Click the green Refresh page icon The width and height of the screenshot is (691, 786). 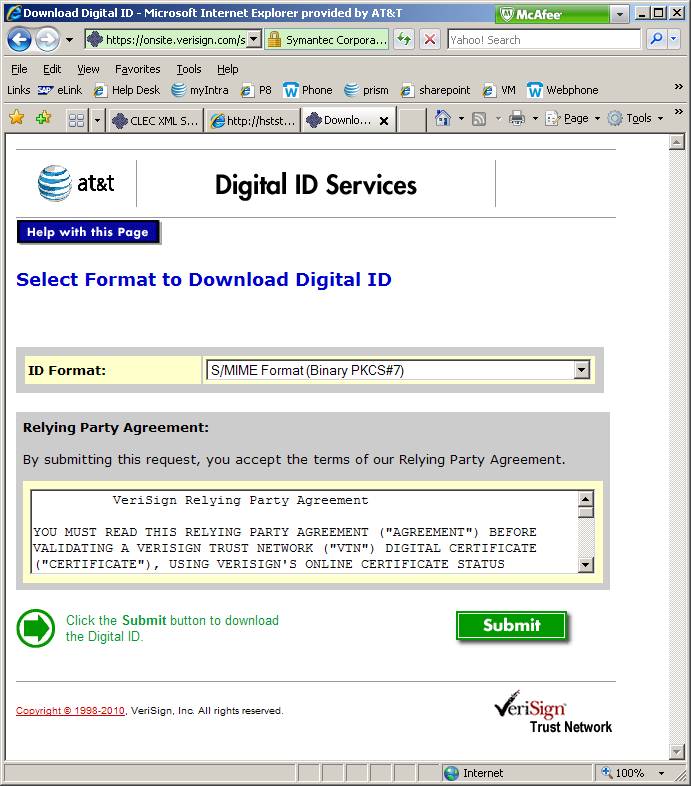pyautogui.click(x=404, y=40)
